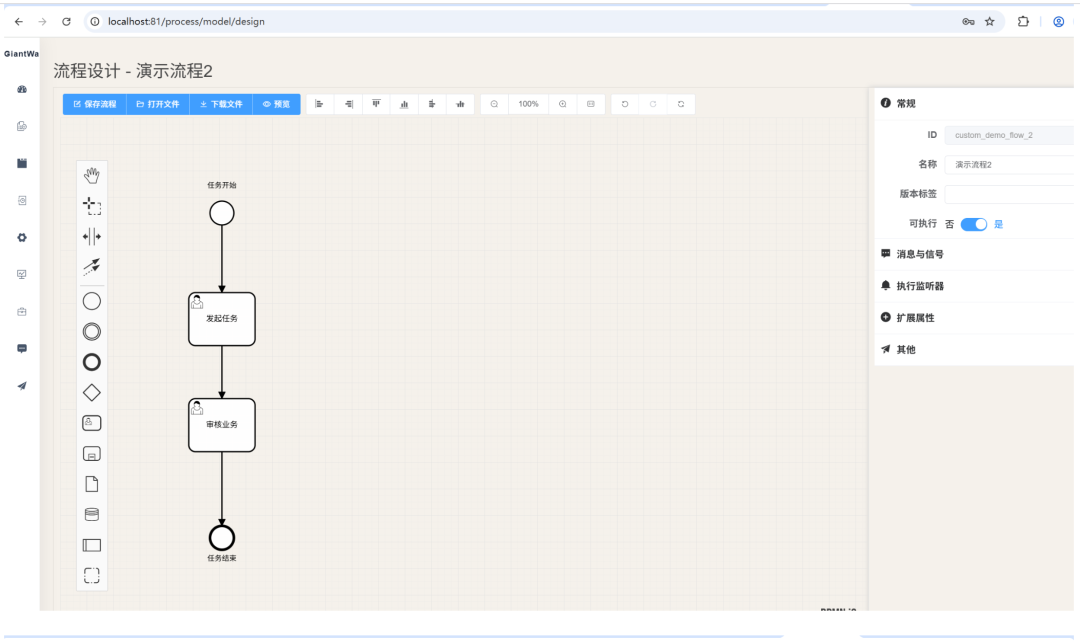Activate the space tool
The height and width of the screenshot is (641, 1080).
point(92,237)
